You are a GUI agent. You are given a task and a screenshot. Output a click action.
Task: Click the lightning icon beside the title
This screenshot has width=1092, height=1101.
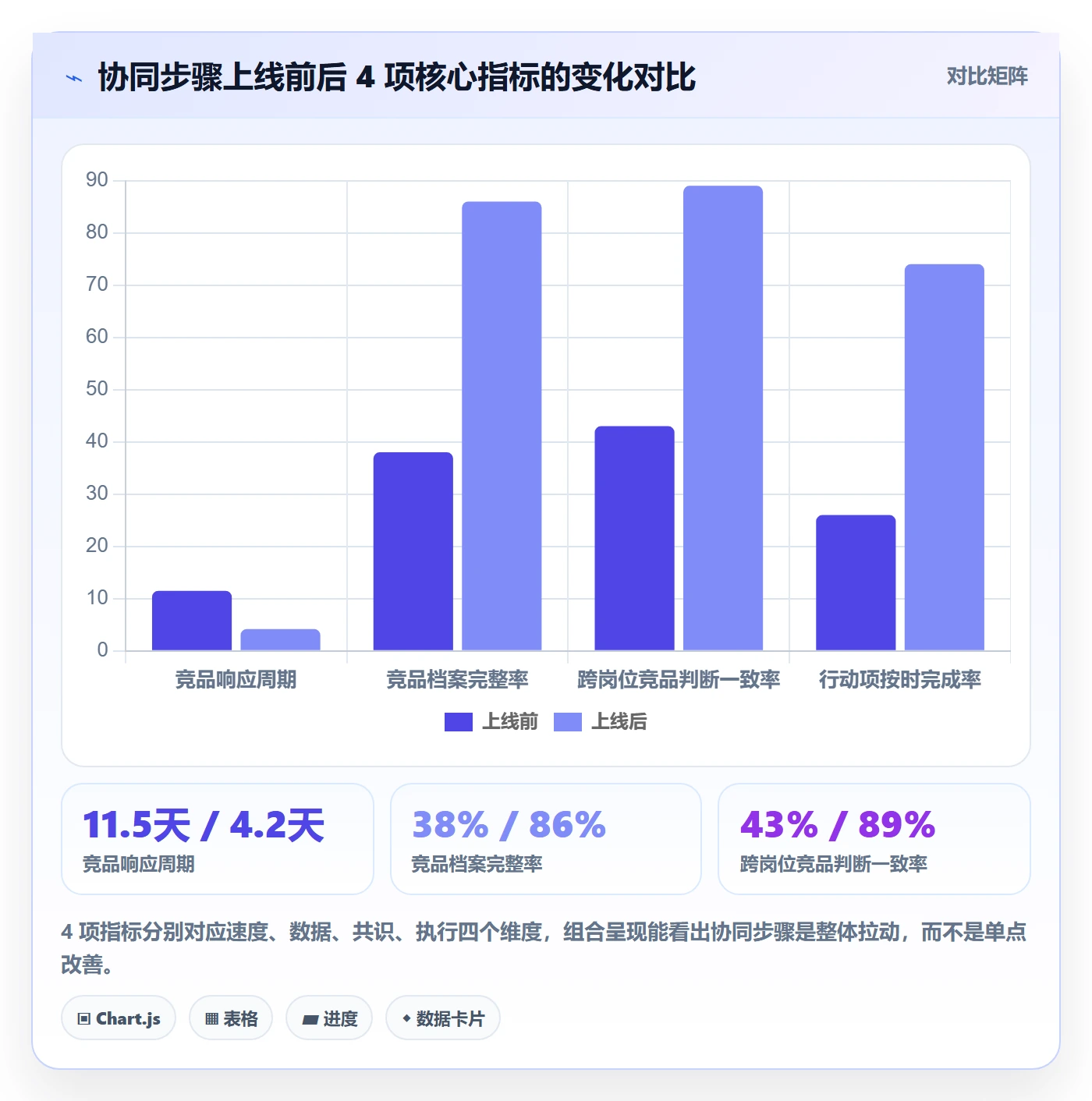(x=74, y=78)
